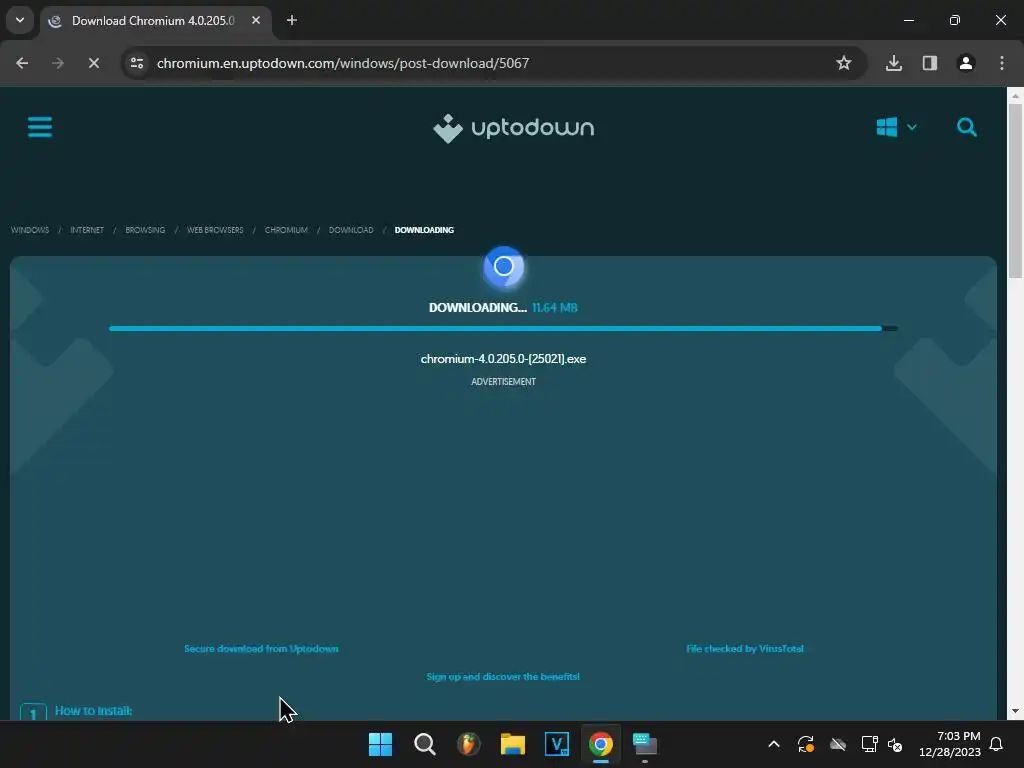Click Secure download from Uptodown
Image resolution: width=1024 pixels, height=768 pixels.
click(261, 648)
